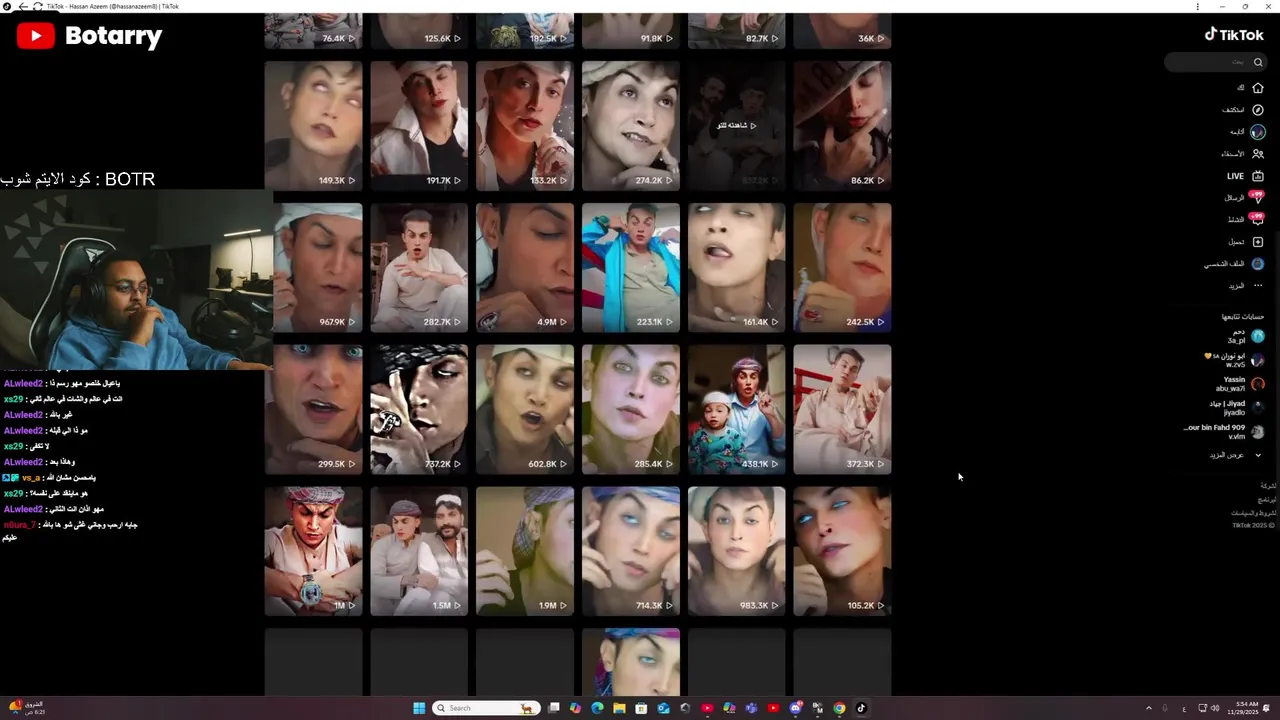Open the video with 285.4K views

tap(631, 409)
